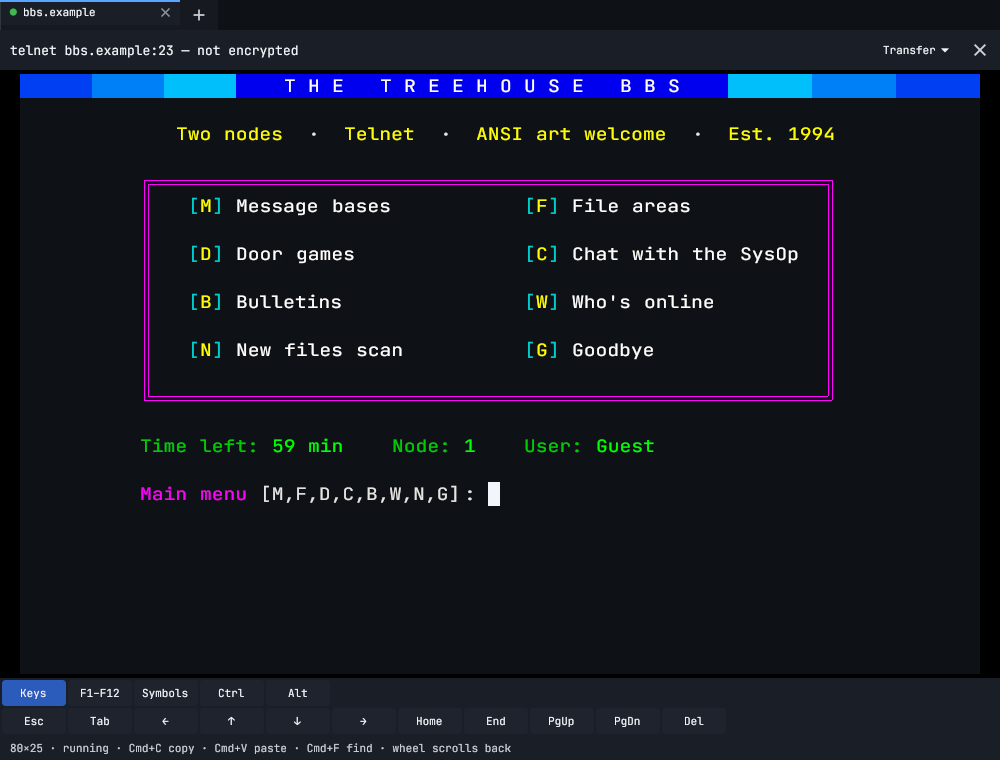Click the 'running' status indicator text
1000x760 pixels.
[85, 748]
